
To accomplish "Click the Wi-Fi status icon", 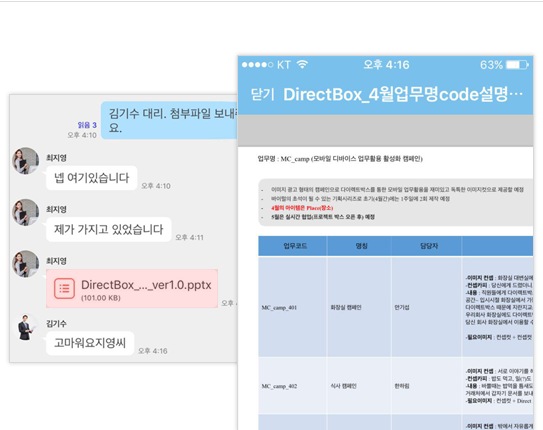I will [302, 64].
